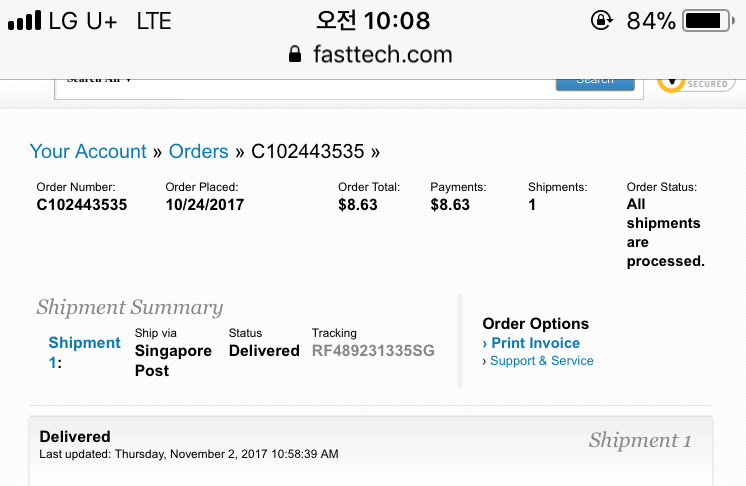Open the Orders breadcrumb link
This screenshot has height=486, width=746.
pos(198,152)
